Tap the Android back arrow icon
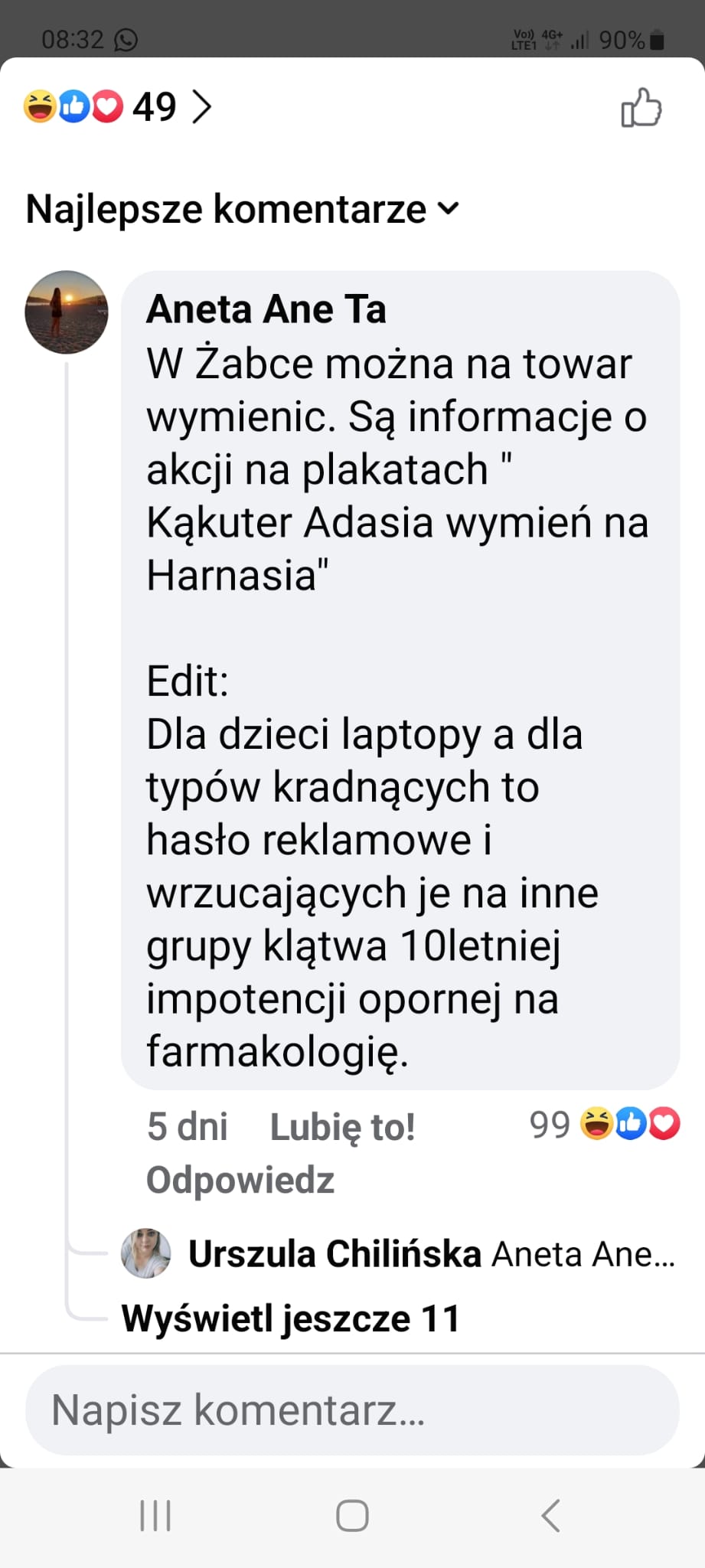 pos(550,1515)
